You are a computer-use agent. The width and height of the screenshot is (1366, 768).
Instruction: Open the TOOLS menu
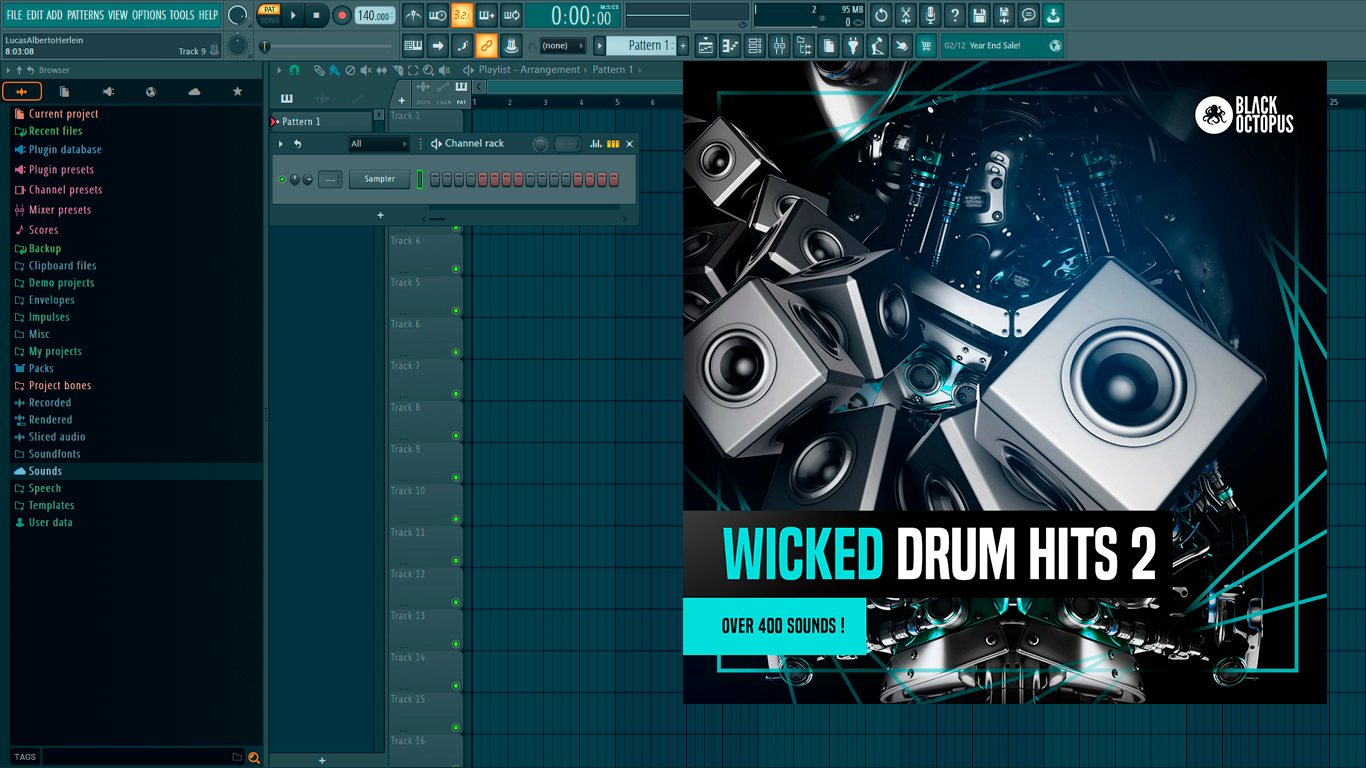(x=182, y=15)
